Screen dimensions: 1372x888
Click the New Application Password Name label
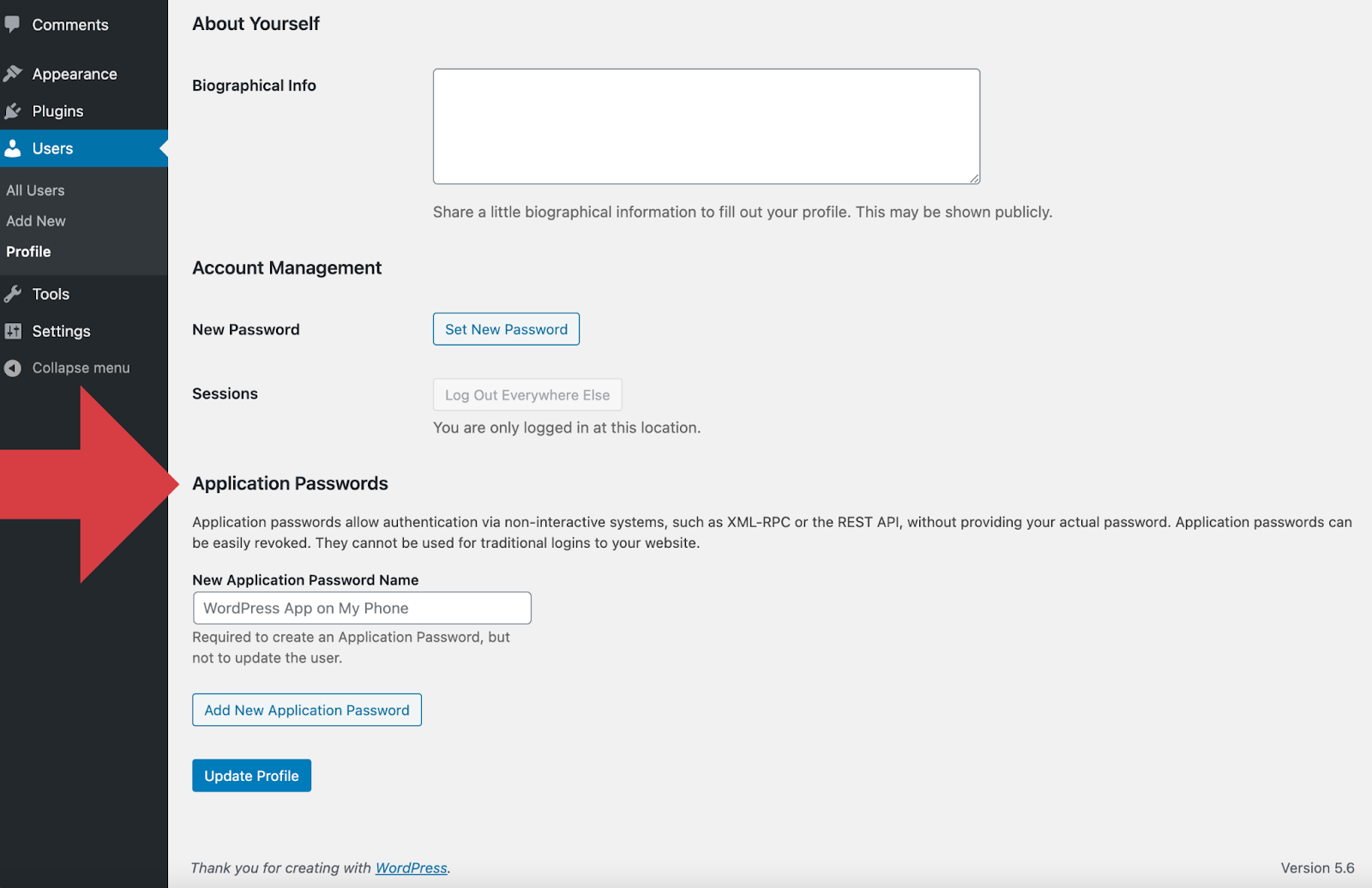pos(305,580)
